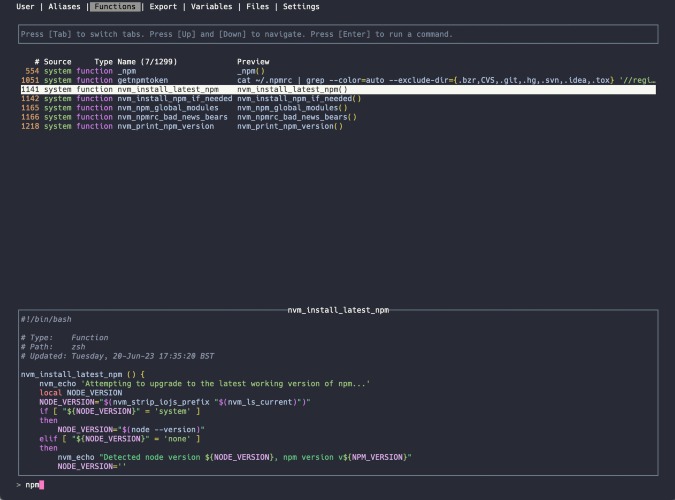Open the Settings tab

pyautogui.click(x=301, y=7)
